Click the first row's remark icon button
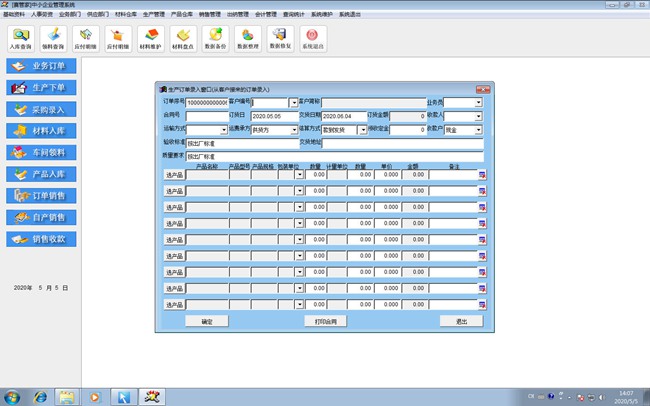Screen dimensions: 650x406 [x=482, y=175]
